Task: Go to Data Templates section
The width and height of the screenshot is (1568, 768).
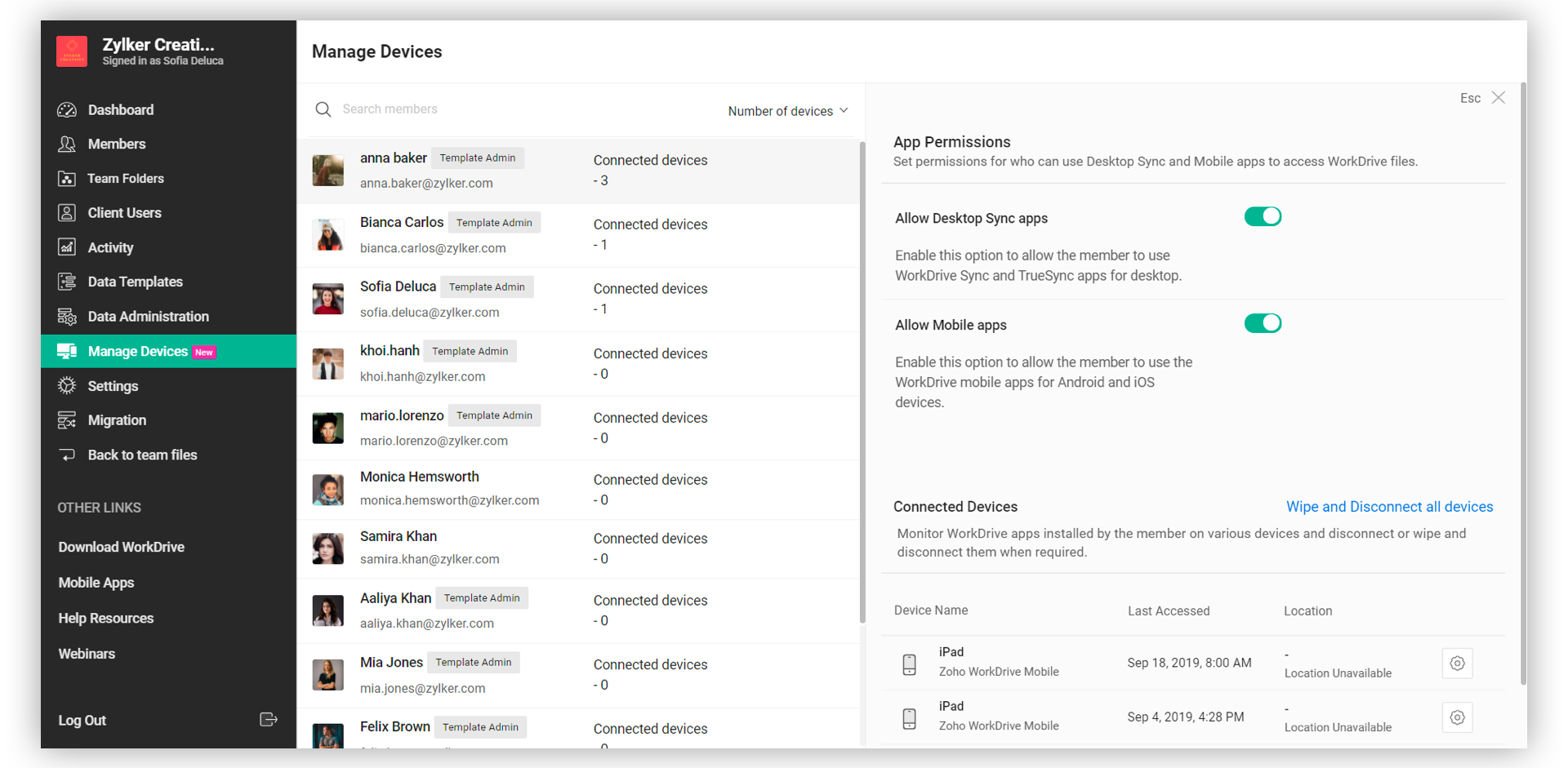Action: 135,282
